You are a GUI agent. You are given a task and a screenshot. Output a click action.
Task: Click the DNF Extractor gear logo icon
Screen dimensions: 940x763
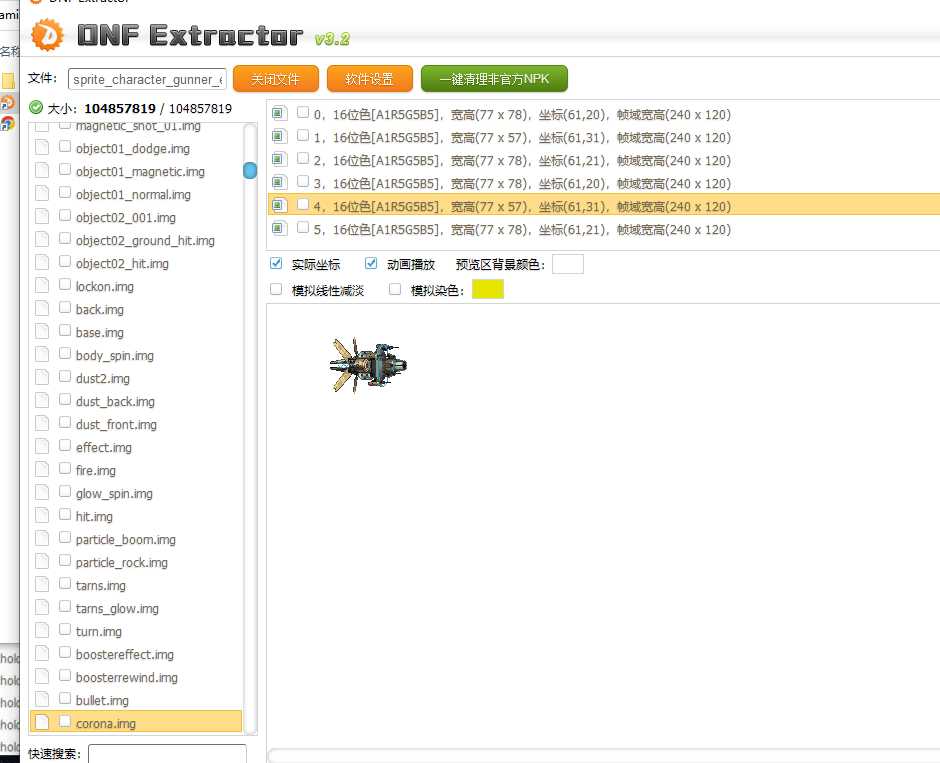(x=47, y=35)
